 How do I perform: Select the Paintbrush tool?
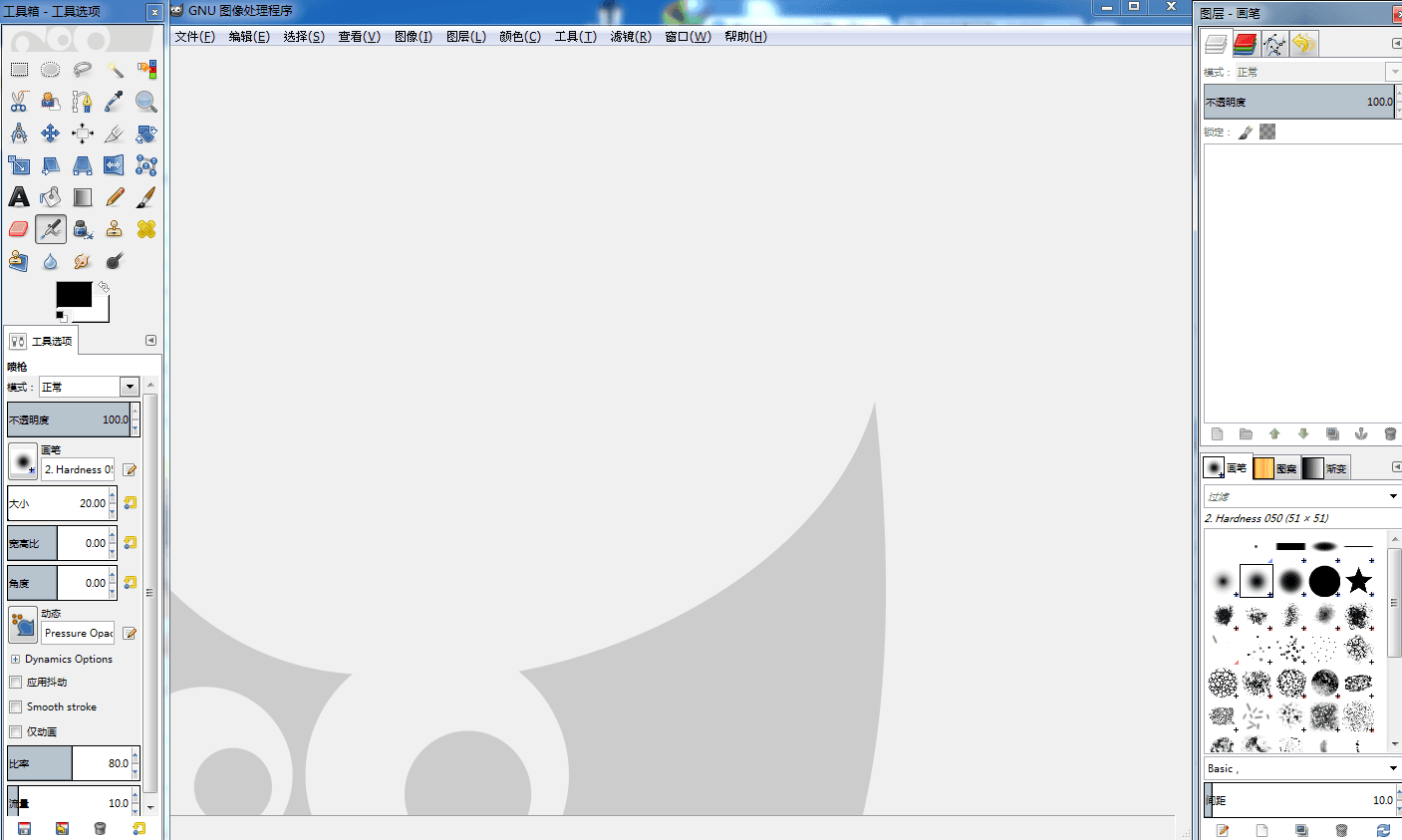(146, 197)
